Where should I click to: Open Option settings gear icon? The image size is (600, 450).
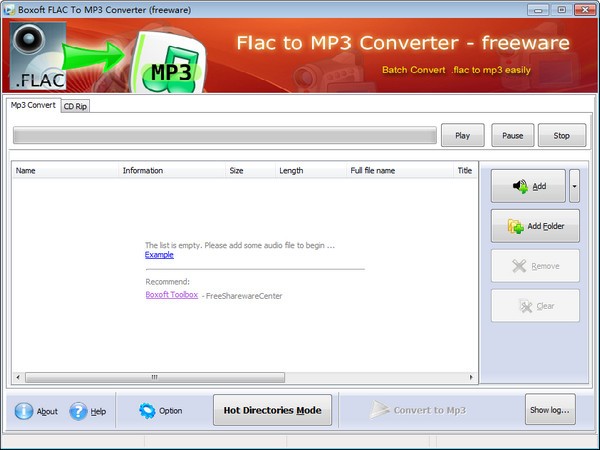pos(148,411)
